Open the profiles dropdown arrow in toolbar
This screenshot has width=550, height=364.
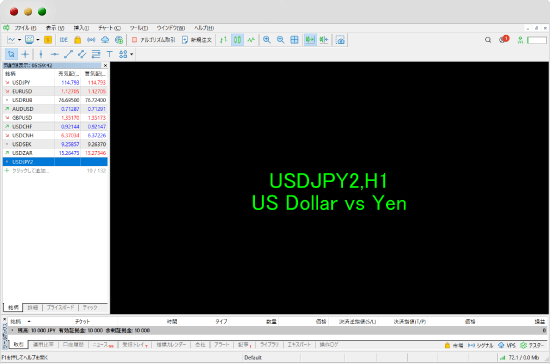(x=38, y=40)
